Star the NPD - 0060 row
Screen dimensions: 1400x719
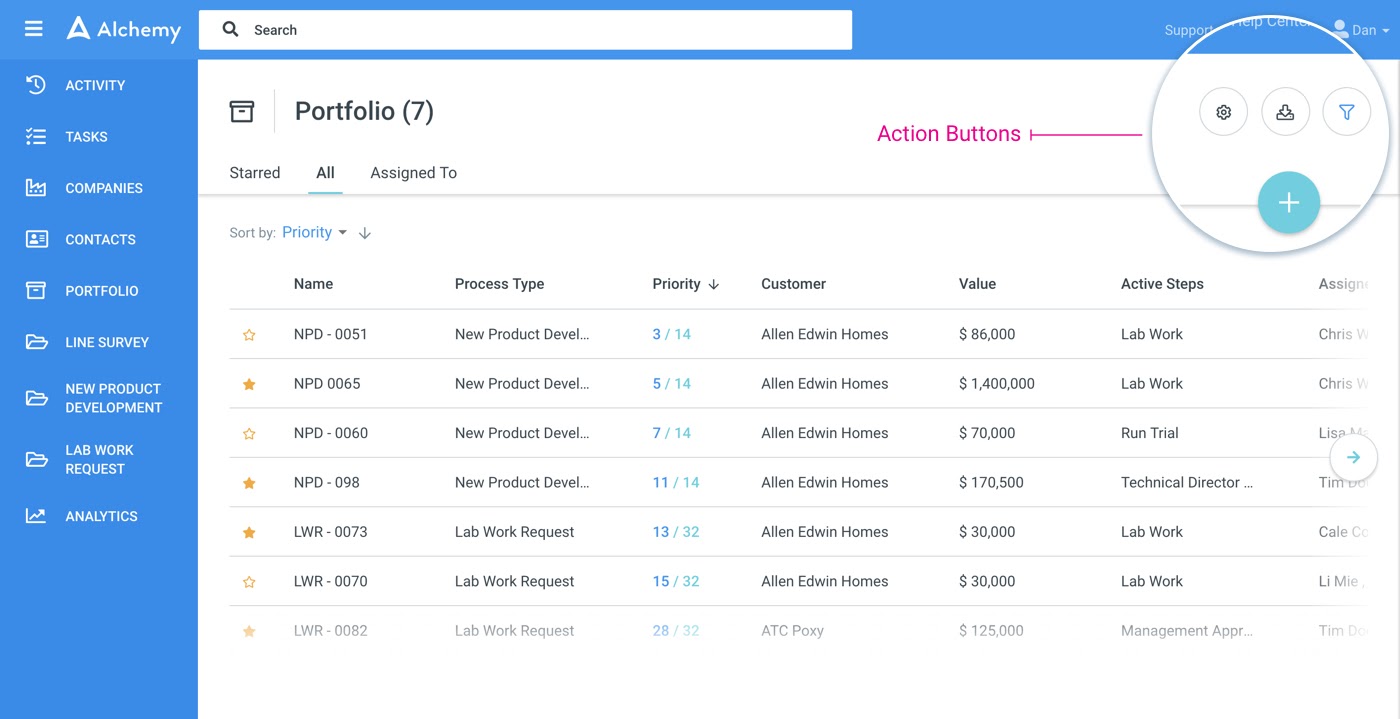[249, 434]
